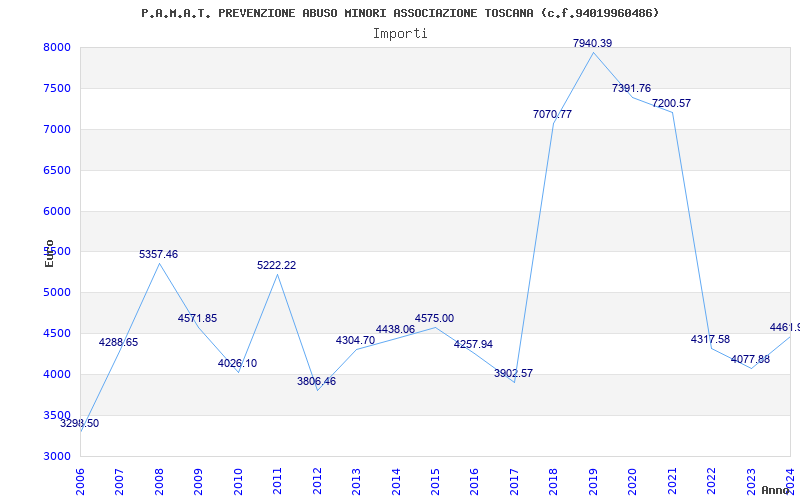Click the 4304.70 data label
This screenshot has height=500, width=800.
355,340
